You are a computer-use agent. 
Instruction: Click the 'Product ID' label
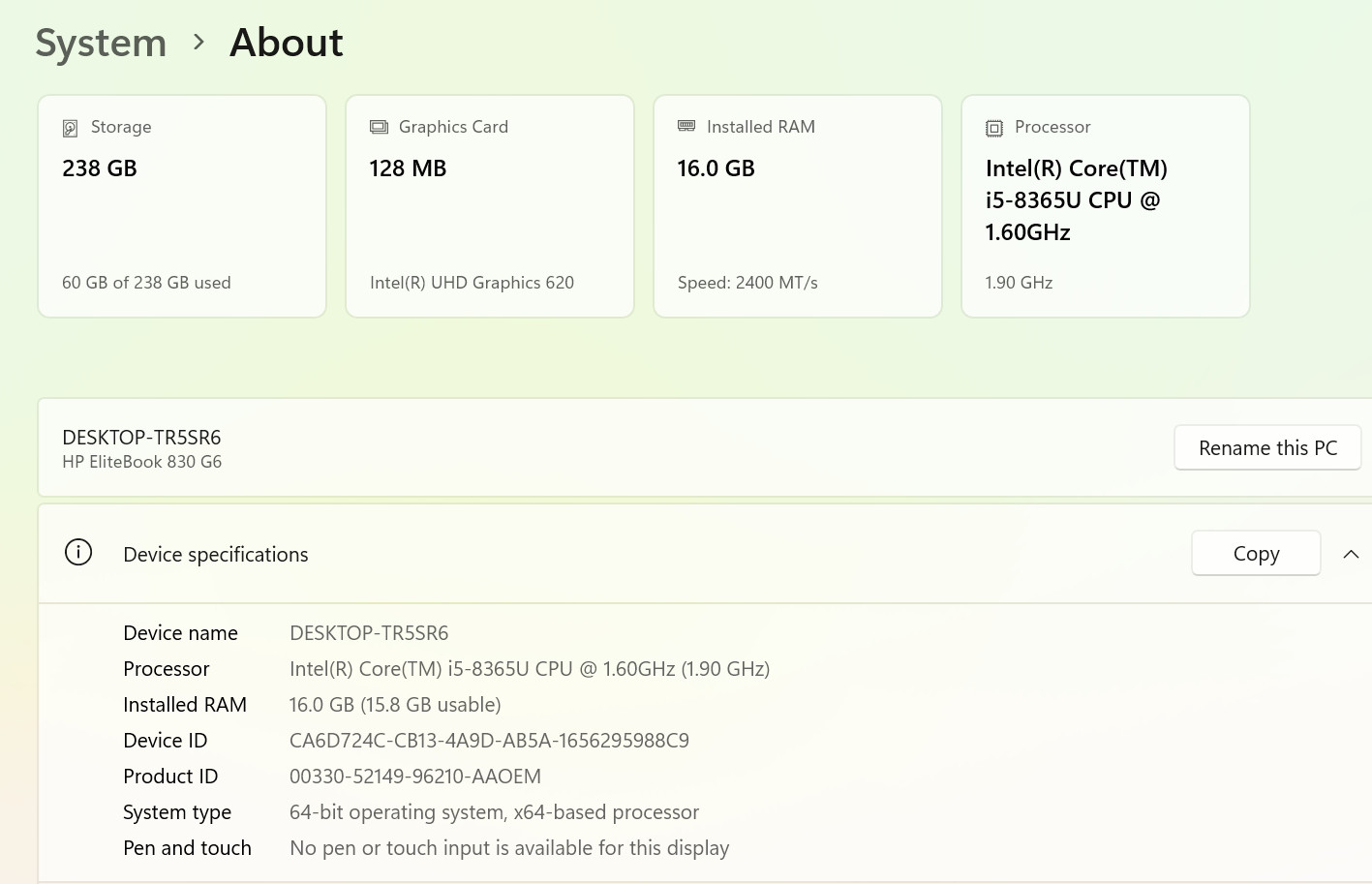tap(170, 777)
